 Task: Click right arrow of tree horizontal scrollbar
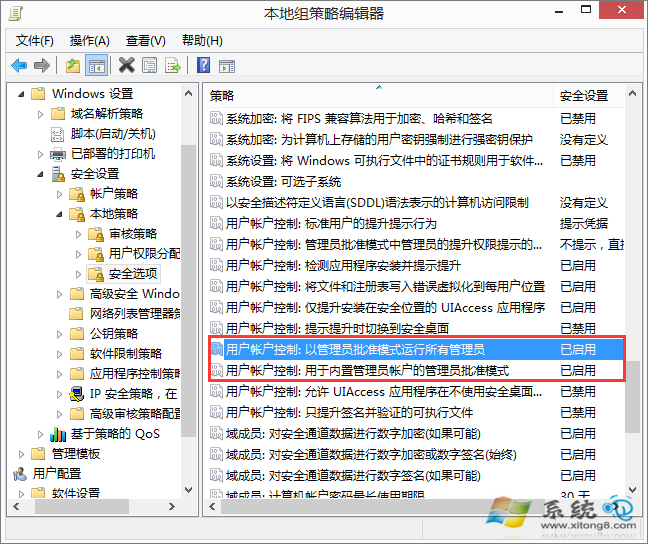172,506
